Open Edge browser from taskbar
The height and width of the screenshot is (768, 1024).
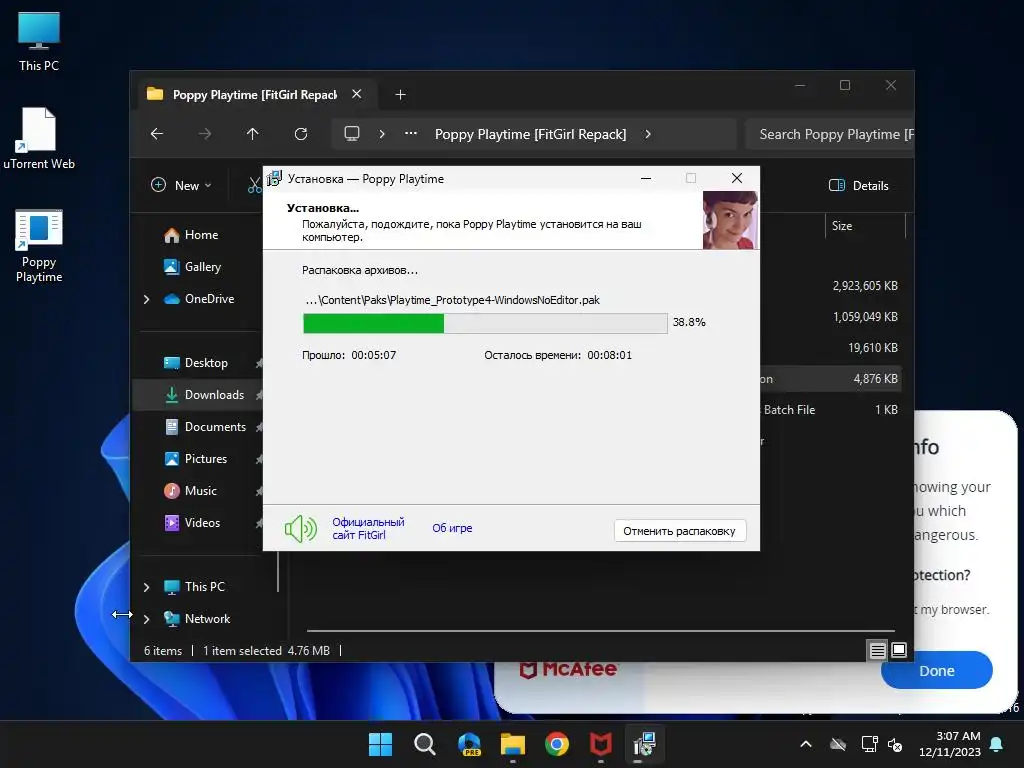click(469, 744)
